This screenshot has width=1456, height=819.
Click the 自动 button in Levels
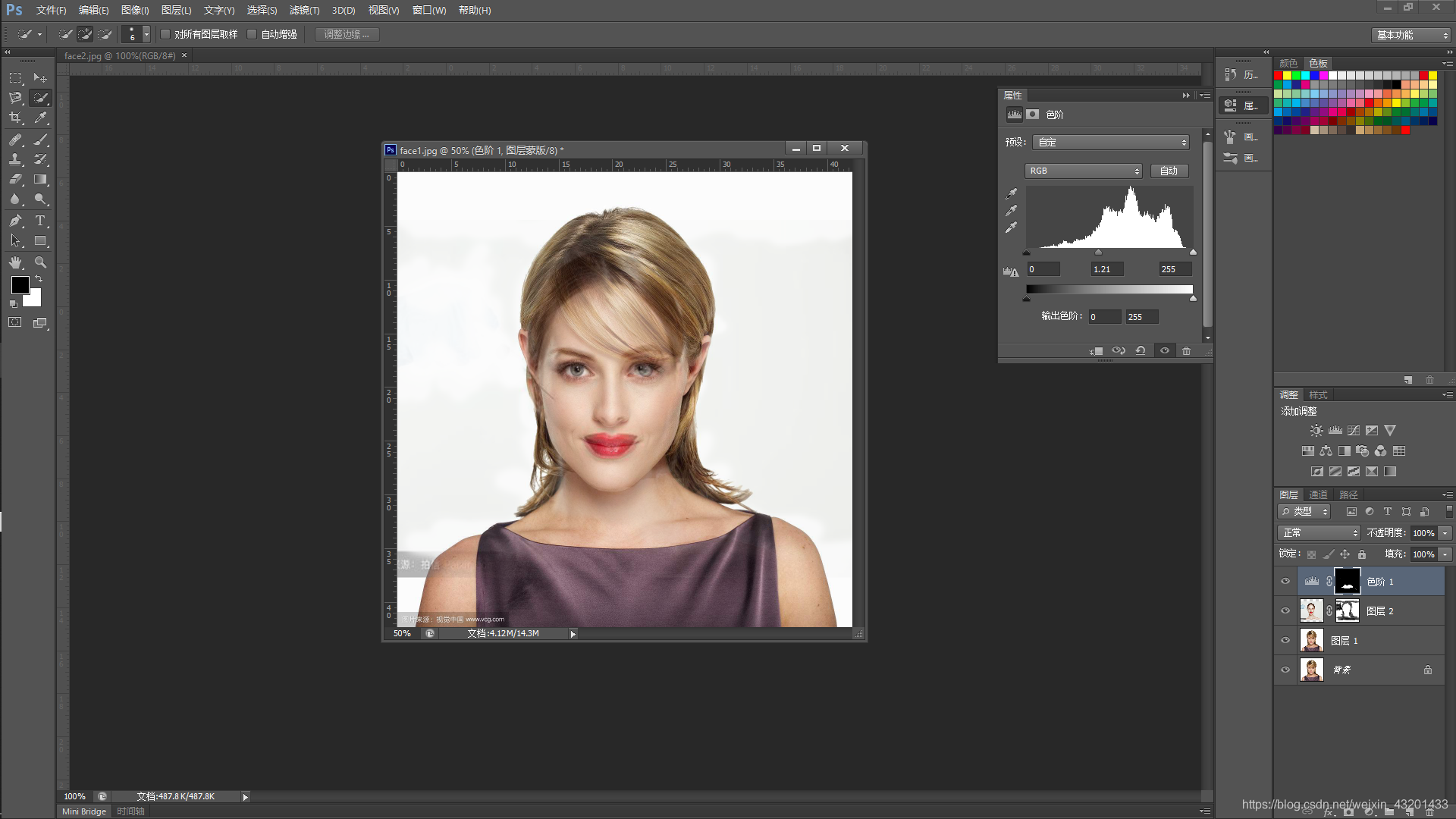coord(1169,171)
